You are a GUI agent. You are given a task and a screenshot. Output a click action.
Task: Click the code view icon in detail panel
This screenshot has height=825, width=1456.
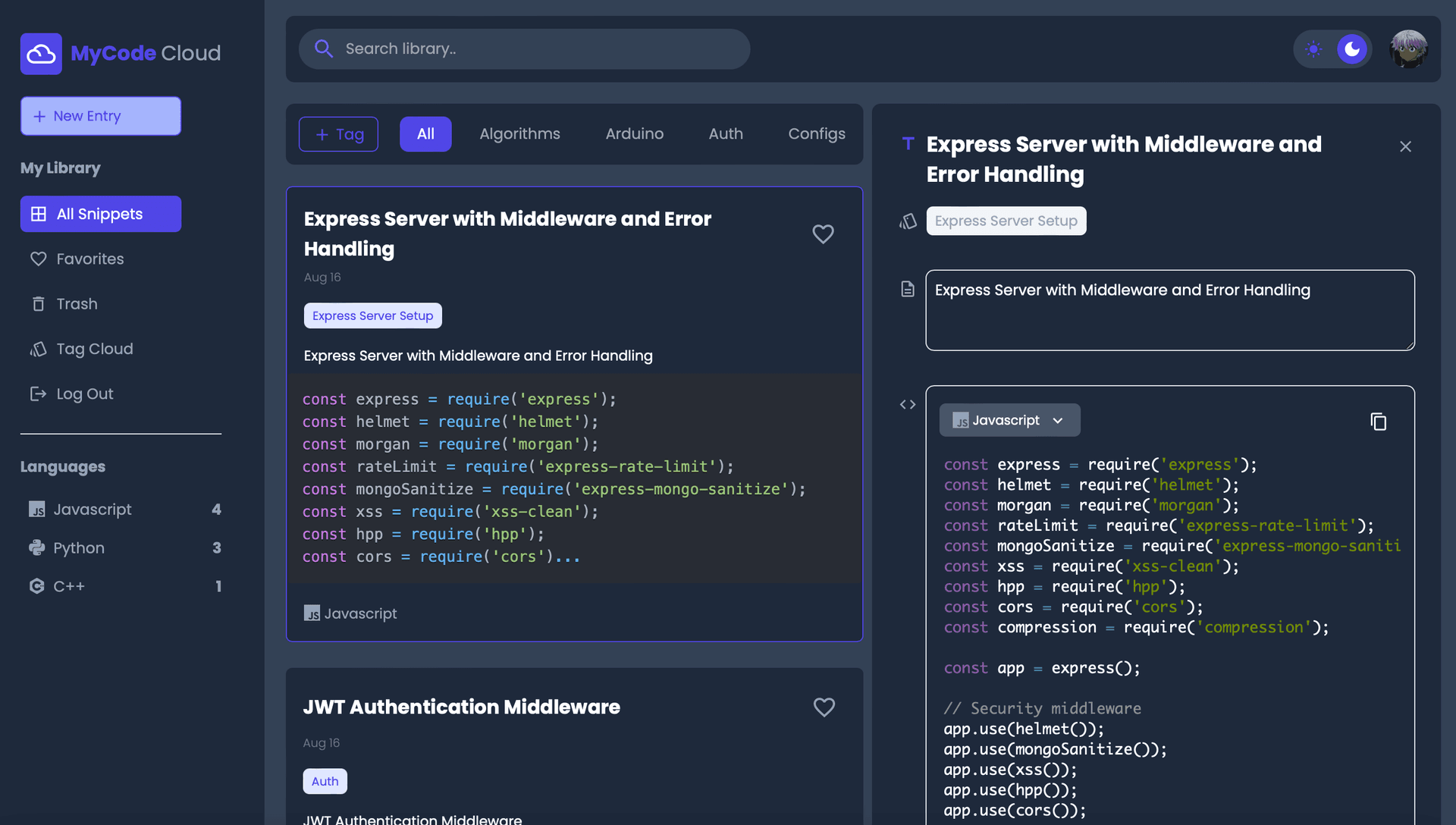pyautogui.click(x=908, y=404)
